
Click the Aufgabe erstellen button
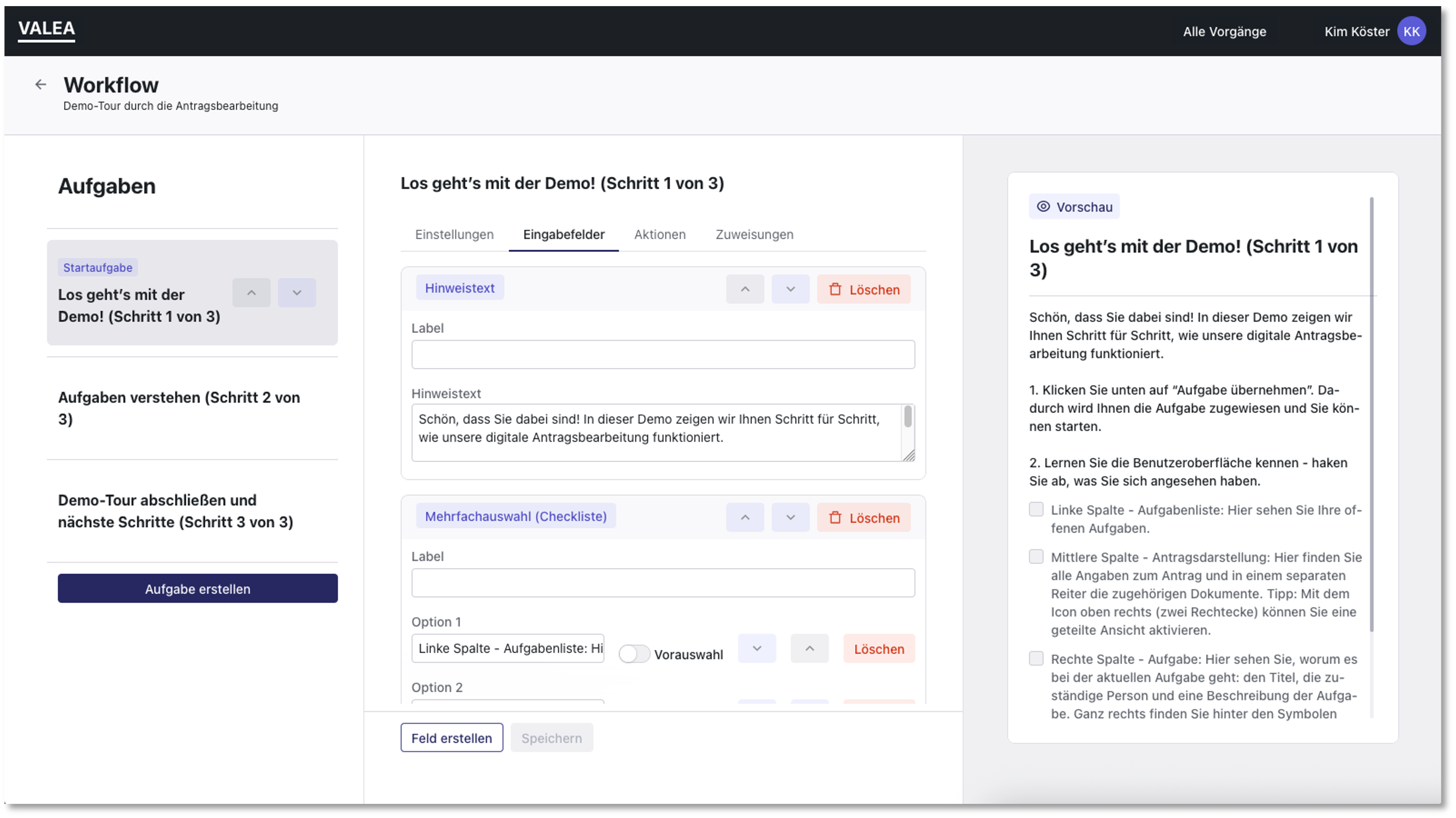pyautogui.click(x=197, y=589)
